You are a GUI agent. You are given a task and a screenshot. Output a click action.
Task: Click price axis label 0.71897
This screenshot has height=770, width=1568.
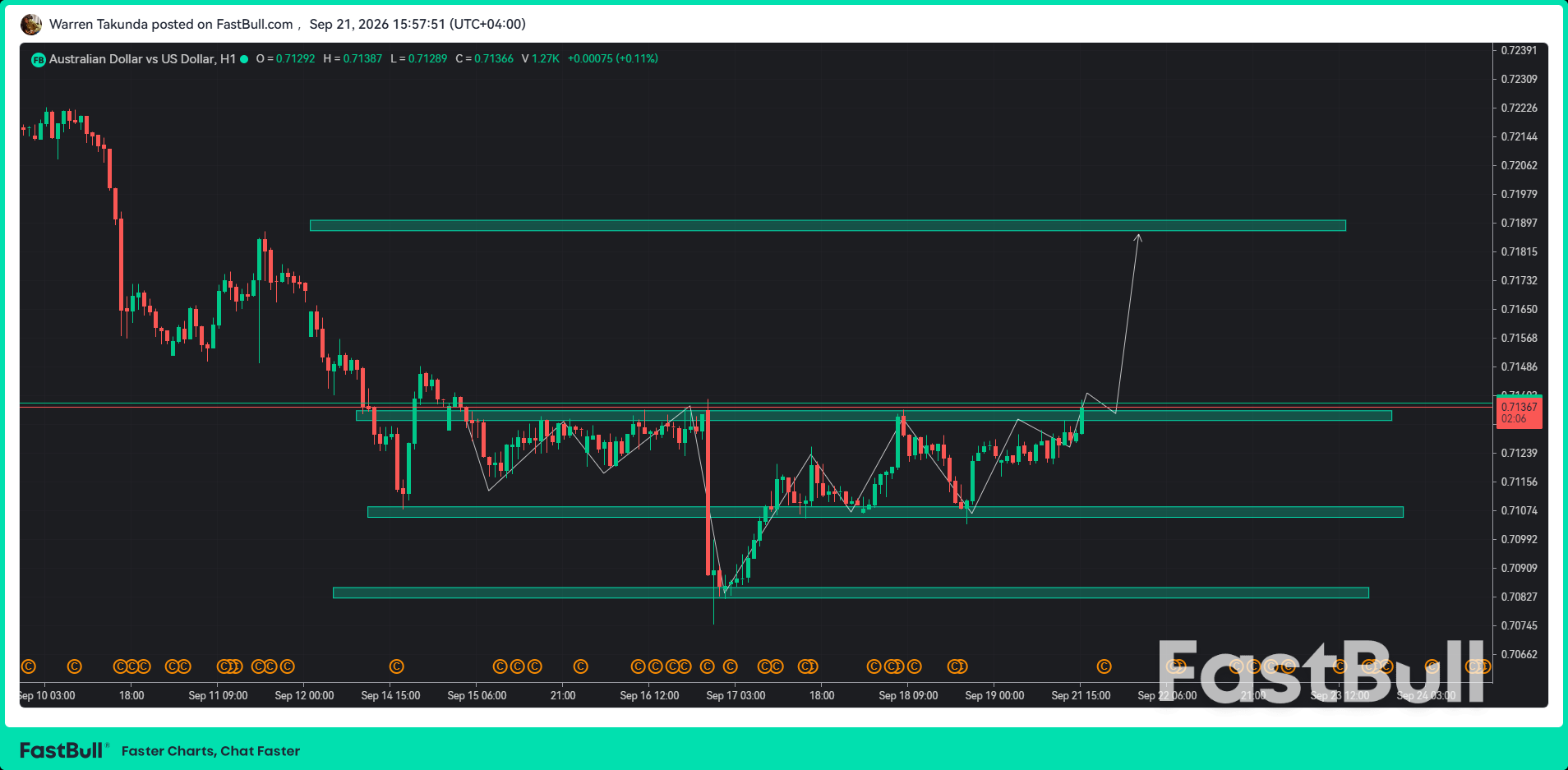tap(1519, 223)
